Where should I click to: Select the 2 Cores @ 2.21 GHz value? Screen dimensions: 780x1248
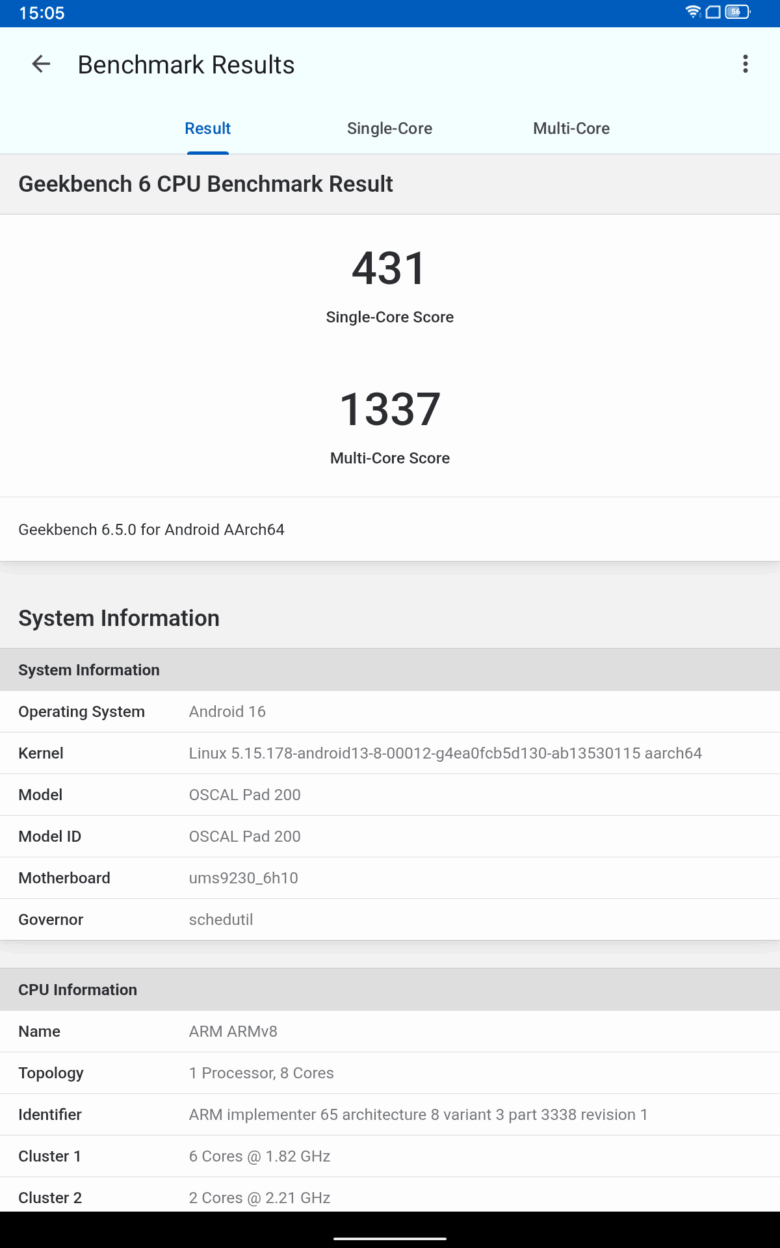pos(259,1198)
